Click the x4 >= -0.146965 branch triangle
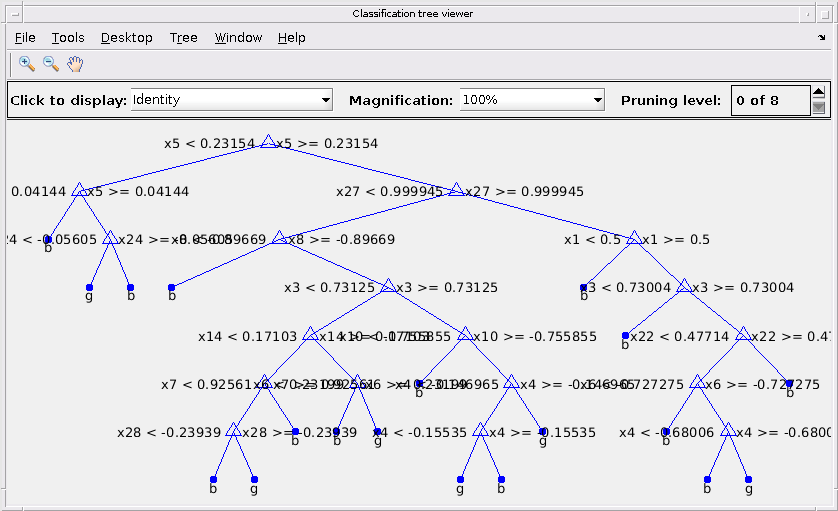The height and width of the screenshot is (511, 838). click(511, 382)
